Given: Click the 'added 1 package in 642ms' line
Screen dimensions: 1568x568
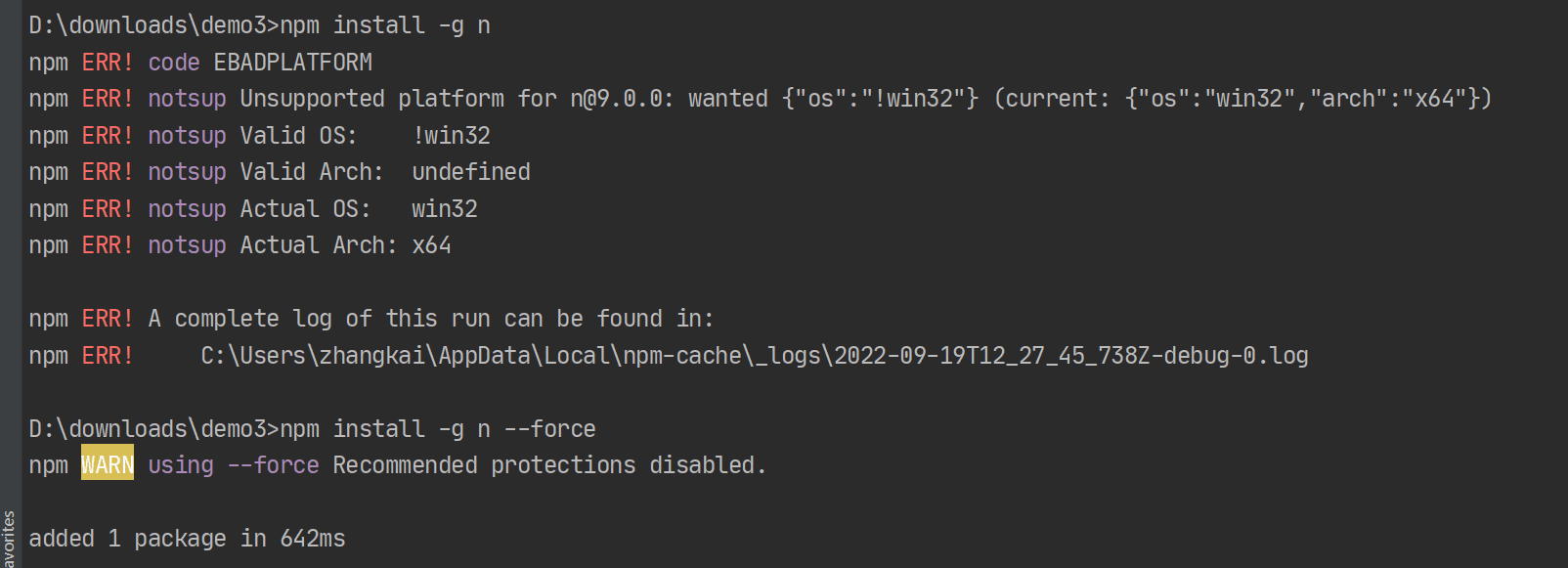Looking at the screenshot, I should [x=187, y=539].
